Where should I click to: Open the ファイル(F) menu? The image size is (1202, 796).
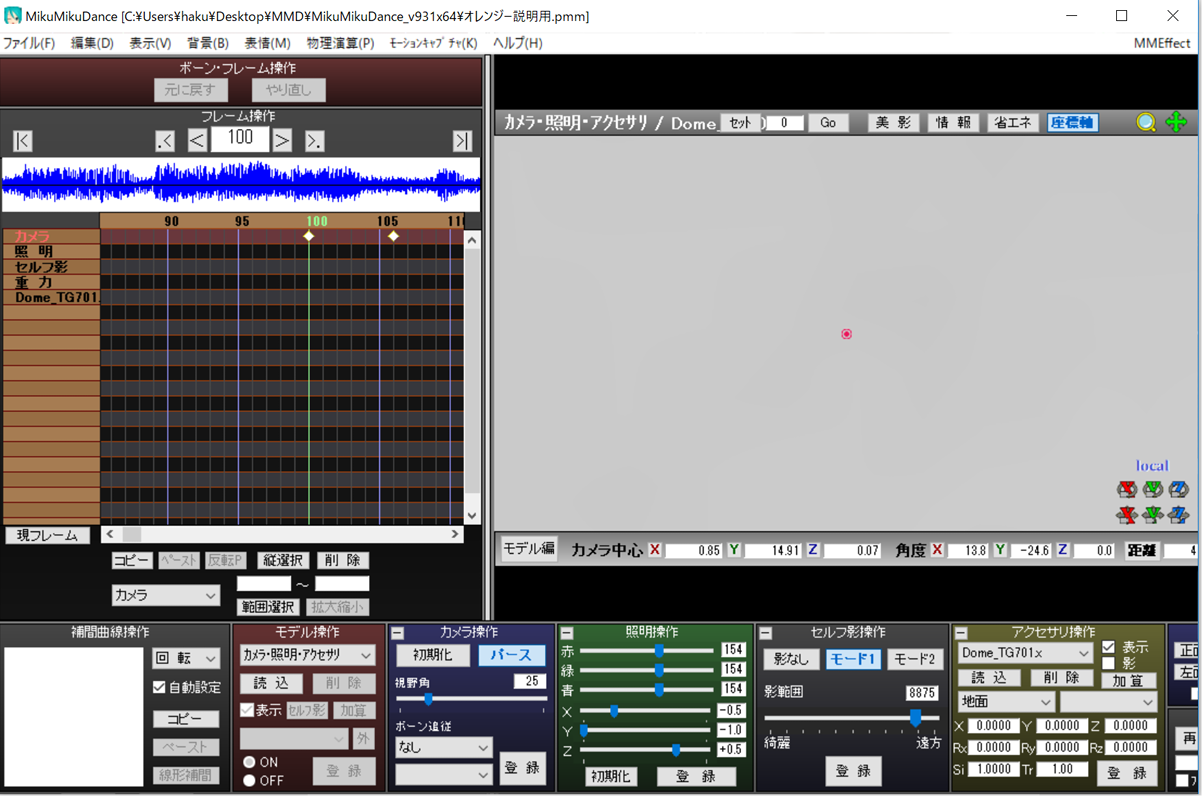click(29, 43)
